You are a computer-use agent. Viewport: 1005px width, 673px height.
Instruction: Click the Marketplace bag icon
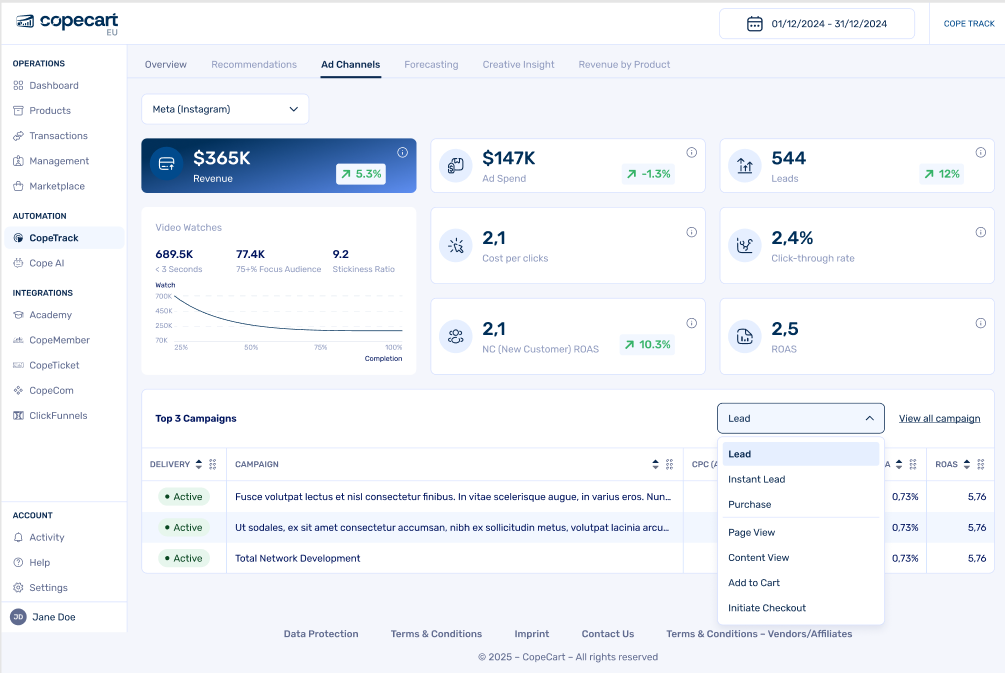[x=18, y=186]
